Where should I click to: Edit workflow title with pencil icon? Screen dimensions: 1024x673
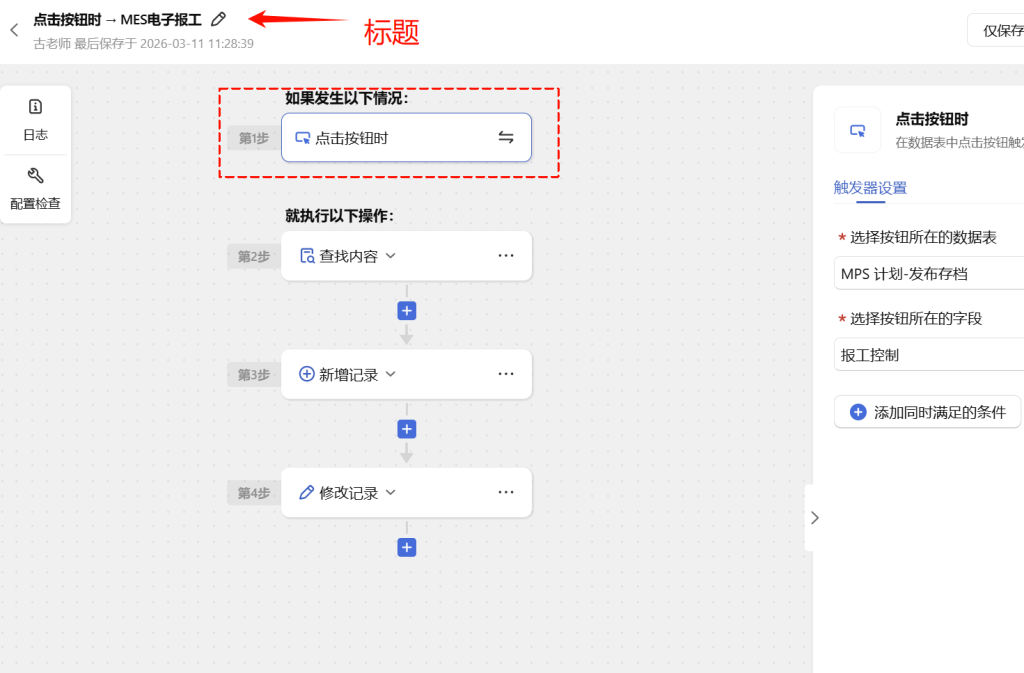click(219, 20)
